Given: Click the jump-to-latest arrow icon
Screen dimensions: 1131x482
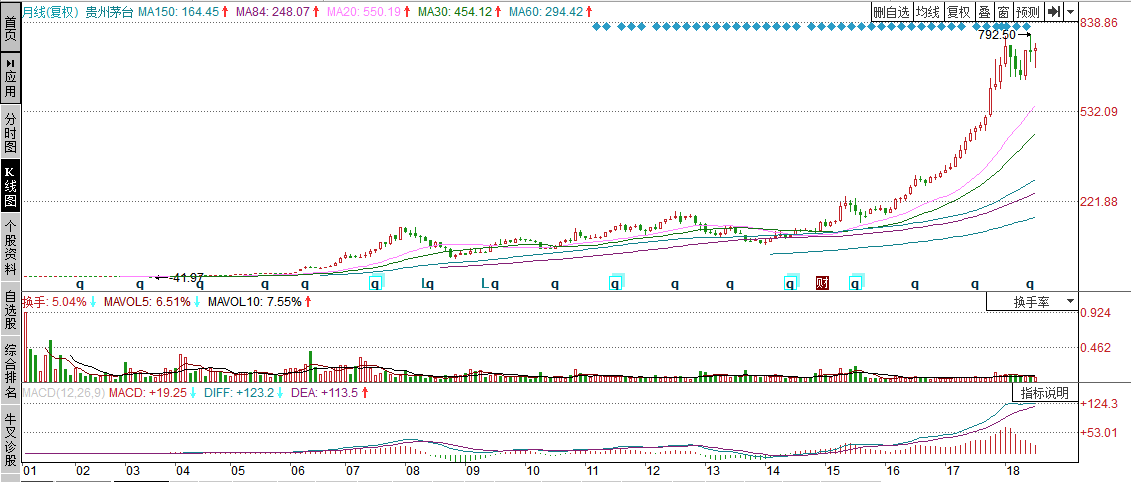Looking at the screenshot, I should point(1053,12).
